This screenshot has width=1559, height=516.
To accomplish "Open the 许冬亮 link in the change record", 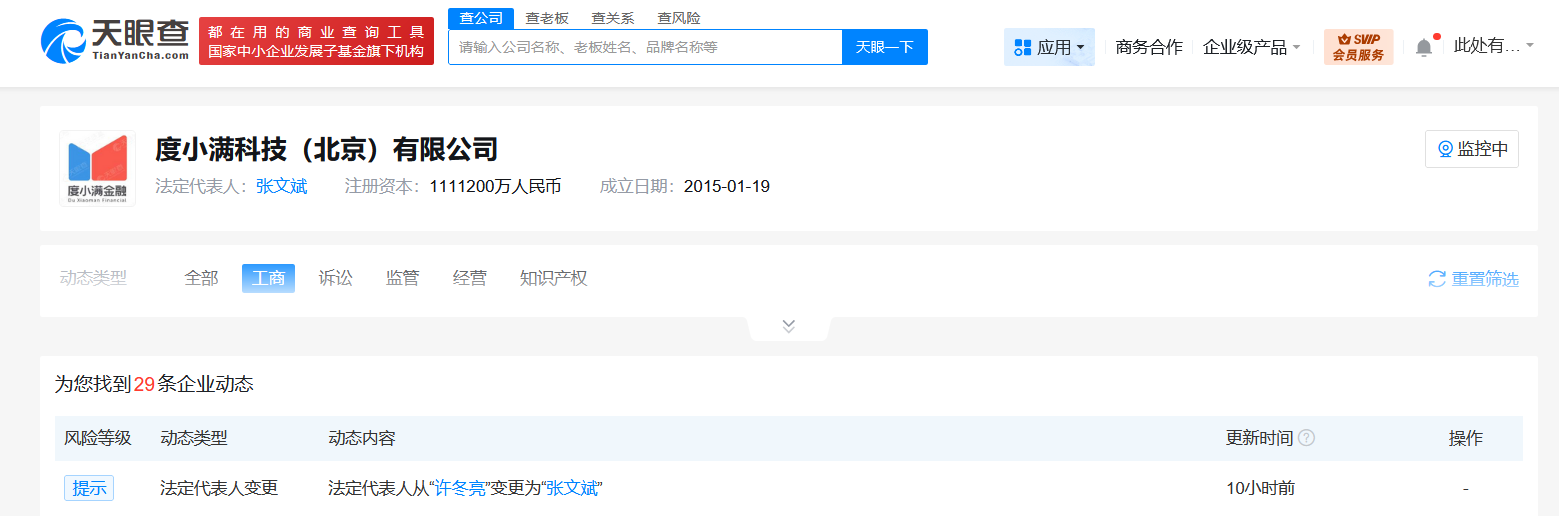I will pyautogui.click(x=461, y=488).
